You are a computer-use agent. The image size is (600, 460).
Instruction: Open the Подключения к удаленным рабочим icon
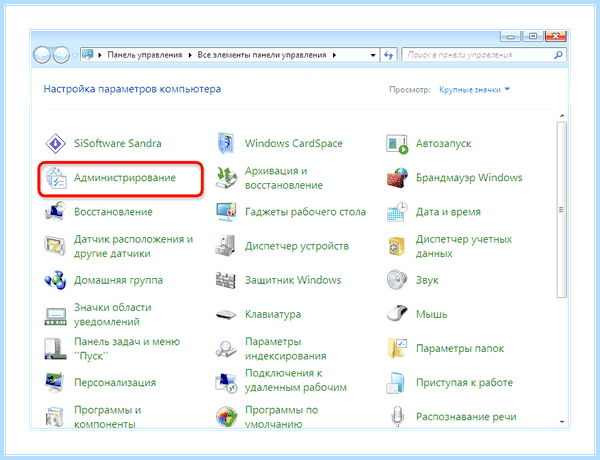click(226, 383)
